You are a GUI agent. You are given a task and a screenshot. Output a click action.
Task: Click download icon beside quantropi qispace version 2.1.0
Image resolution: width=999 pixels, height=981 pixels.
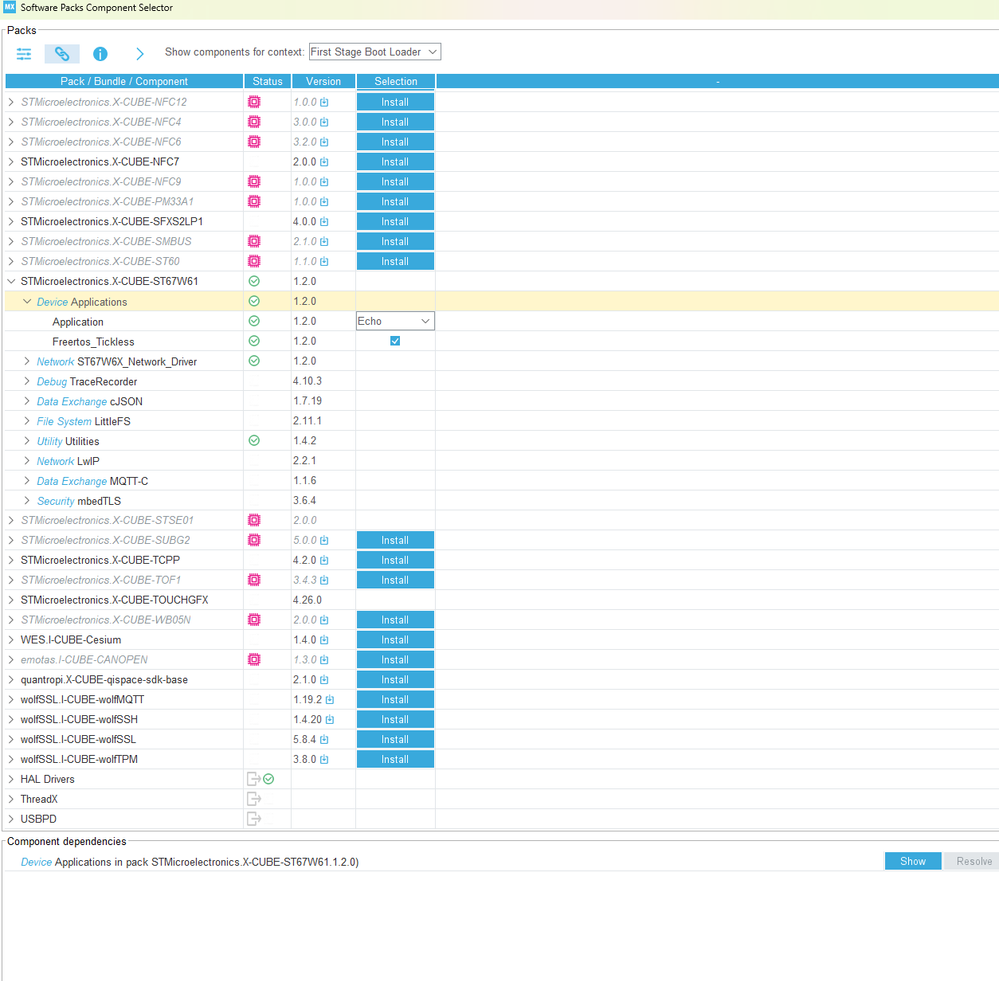point(324,680)
